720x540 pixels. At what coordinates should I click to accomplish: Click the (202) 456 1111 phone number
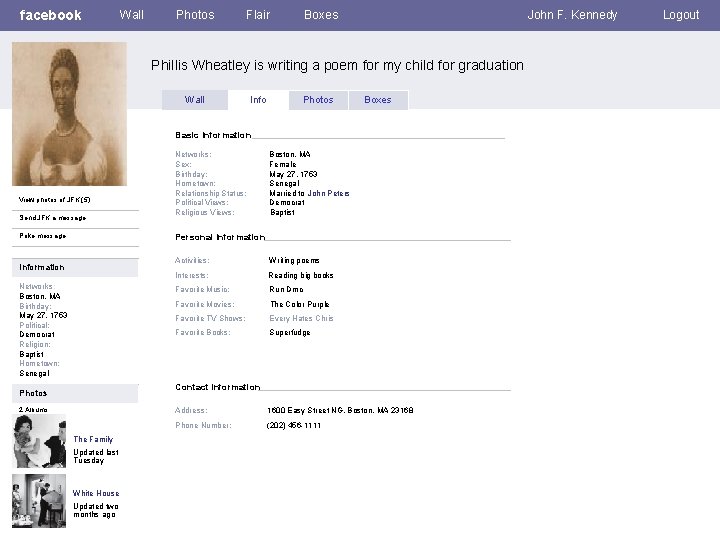pos(293,425)
